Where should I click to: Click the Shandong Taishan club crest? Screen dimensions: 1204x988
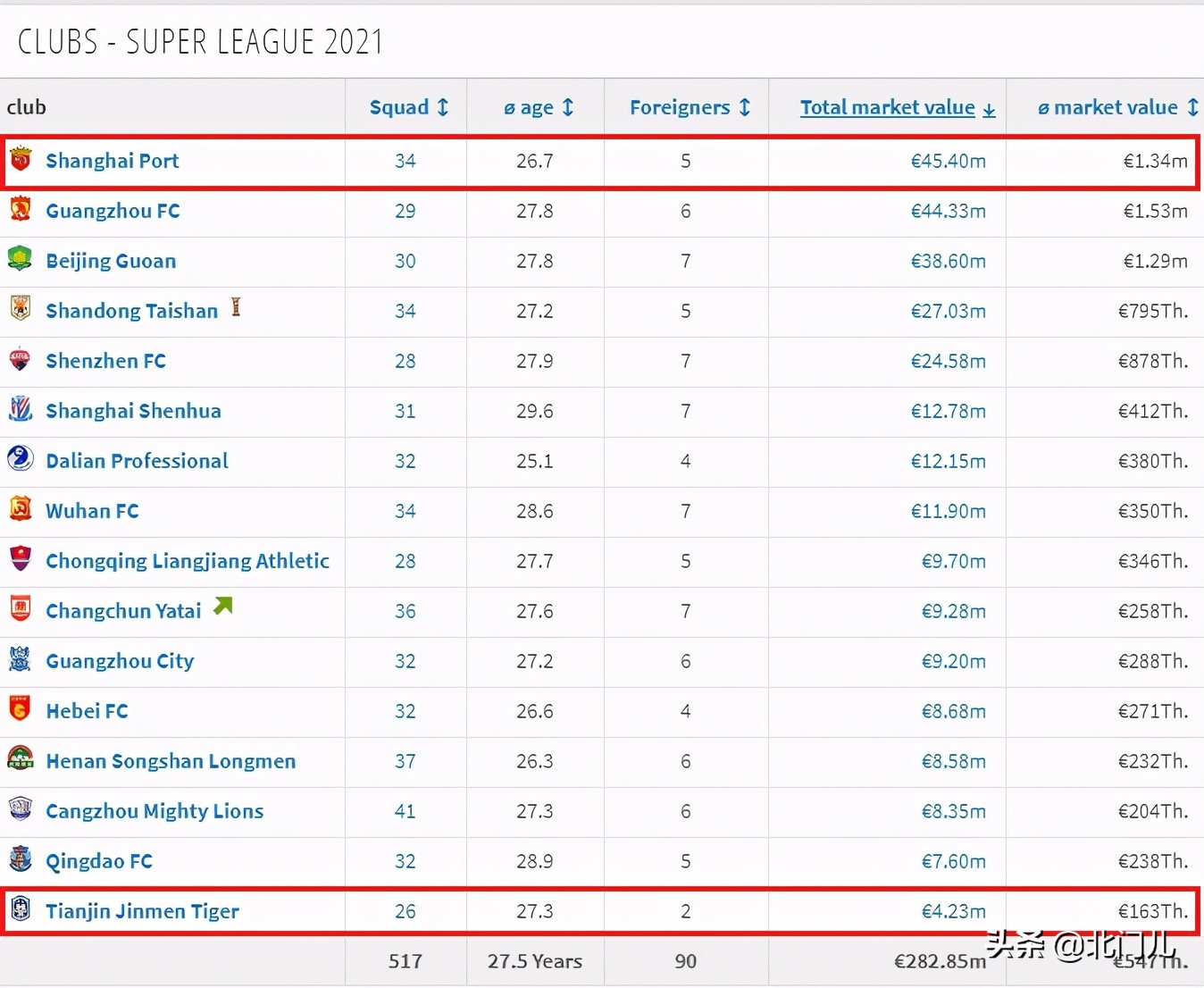point(21,310)
